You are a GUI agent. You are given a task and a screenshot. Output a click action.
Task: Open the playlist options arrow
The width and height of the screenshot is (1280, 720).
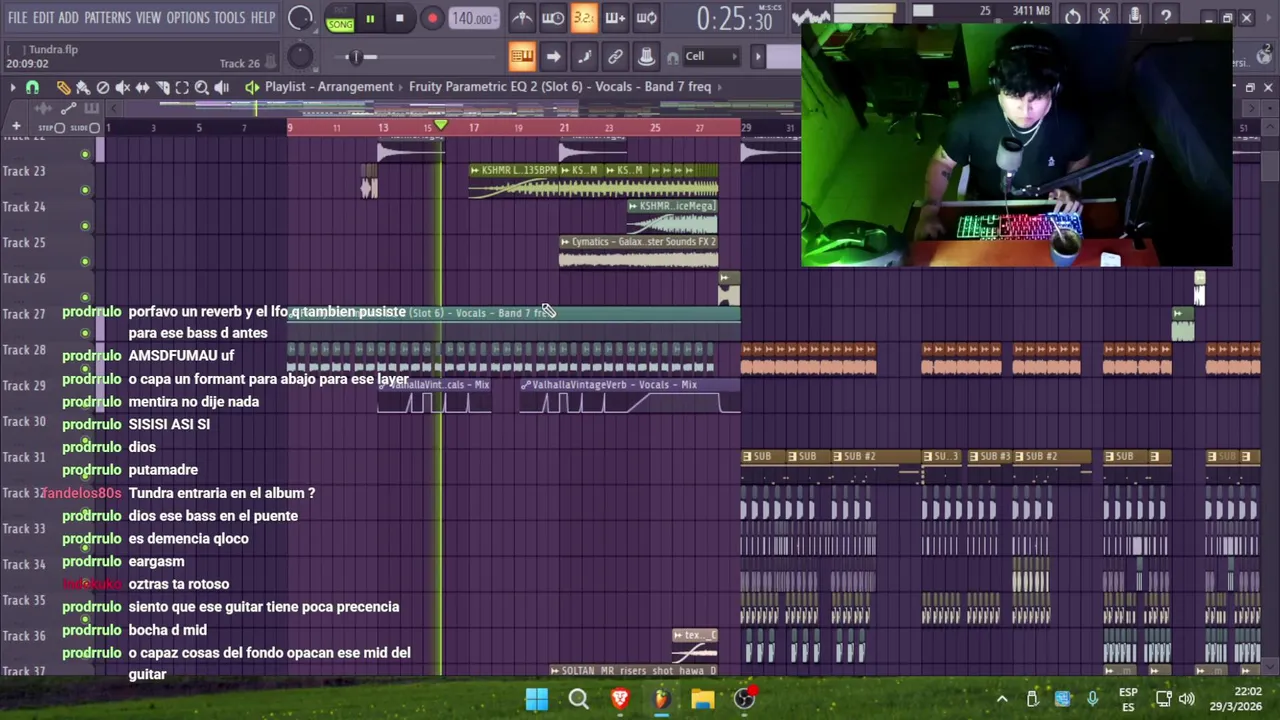pyautogui.click(x=13, y=87)
